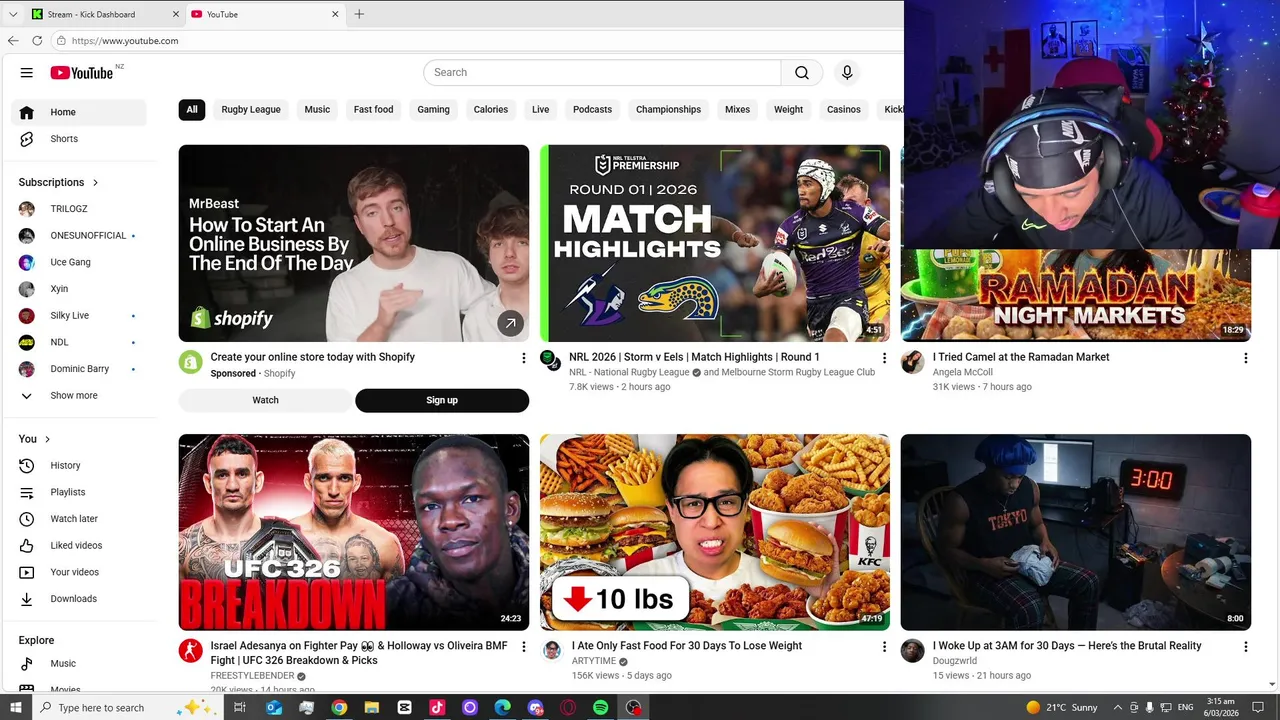Open NDL channel subscription
Screen dimensions: 1280x720
[79, 342]
